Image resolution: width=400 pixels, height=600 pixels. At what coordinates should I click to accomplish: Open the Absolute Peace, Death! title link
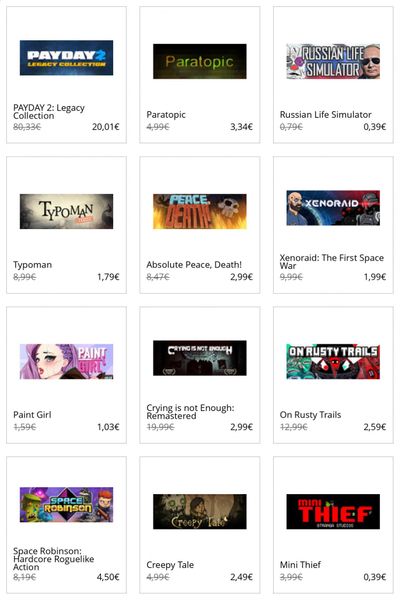[x=194, y=265]
